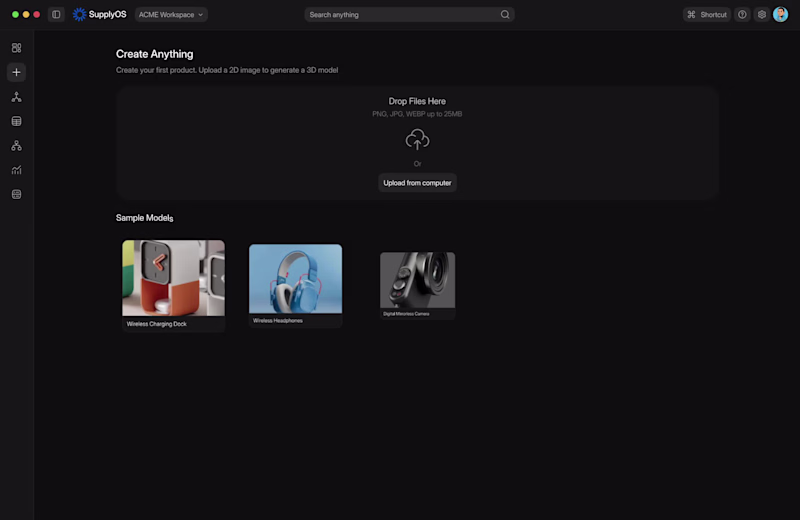Open the dashboard grid icon in sidebar
The image size is (800, 520).
pyautogui.click(x=16, y=47)
